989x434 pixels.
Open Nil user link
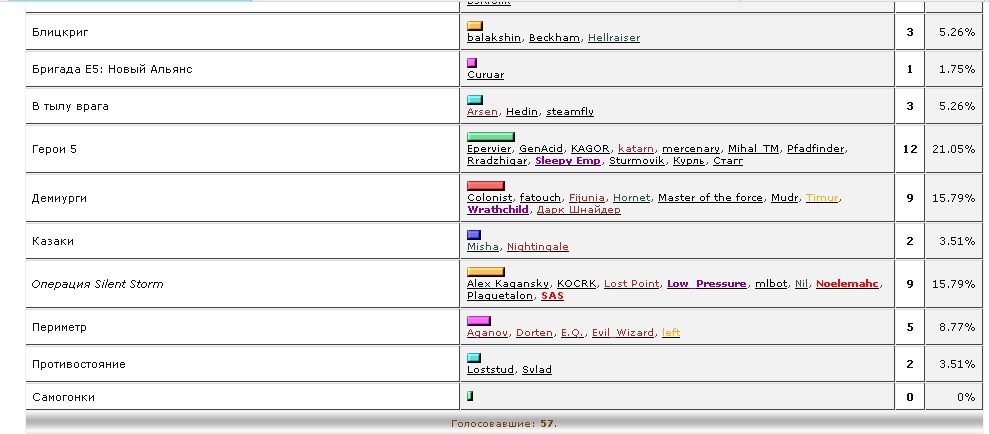click(x=801, y=284)
